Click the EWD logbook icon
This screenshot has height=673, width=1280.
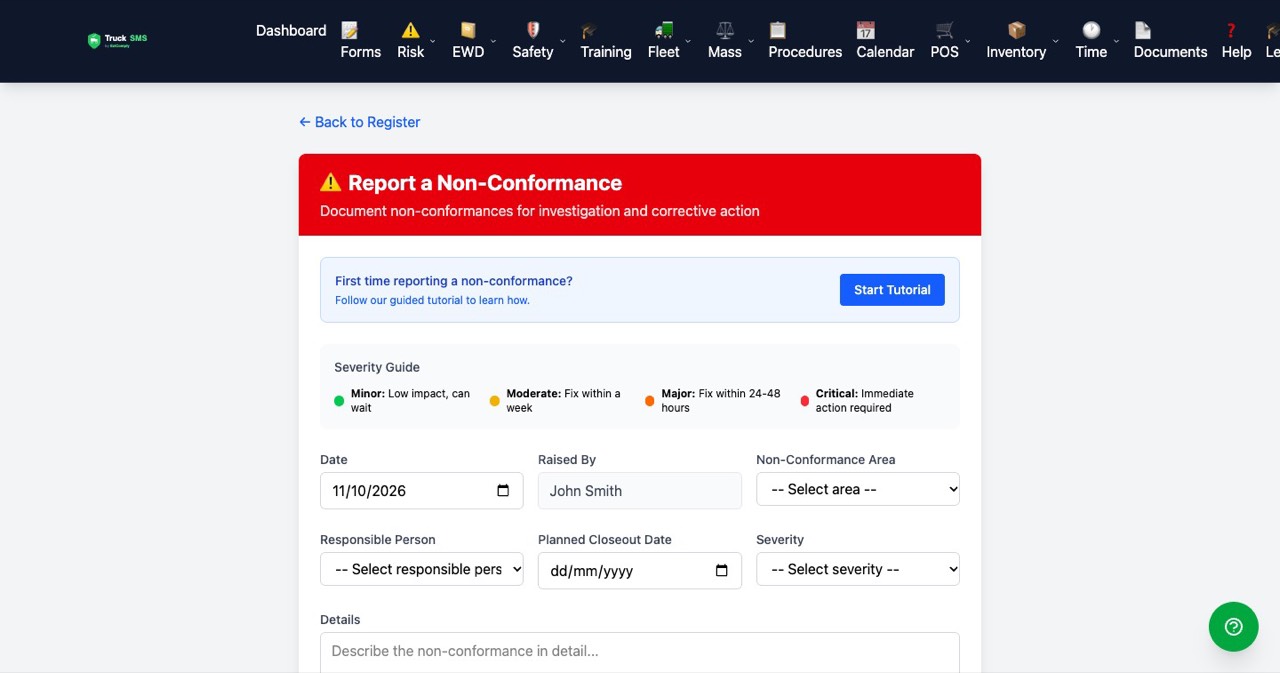[468, 31]
